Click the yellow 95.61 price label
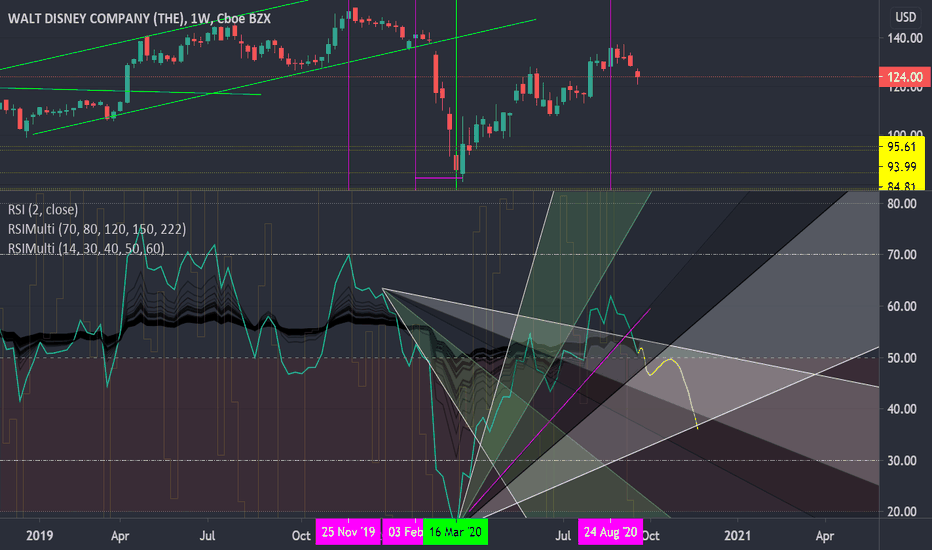The height and width of the screenshot is (550, 932). click(902, 147)
